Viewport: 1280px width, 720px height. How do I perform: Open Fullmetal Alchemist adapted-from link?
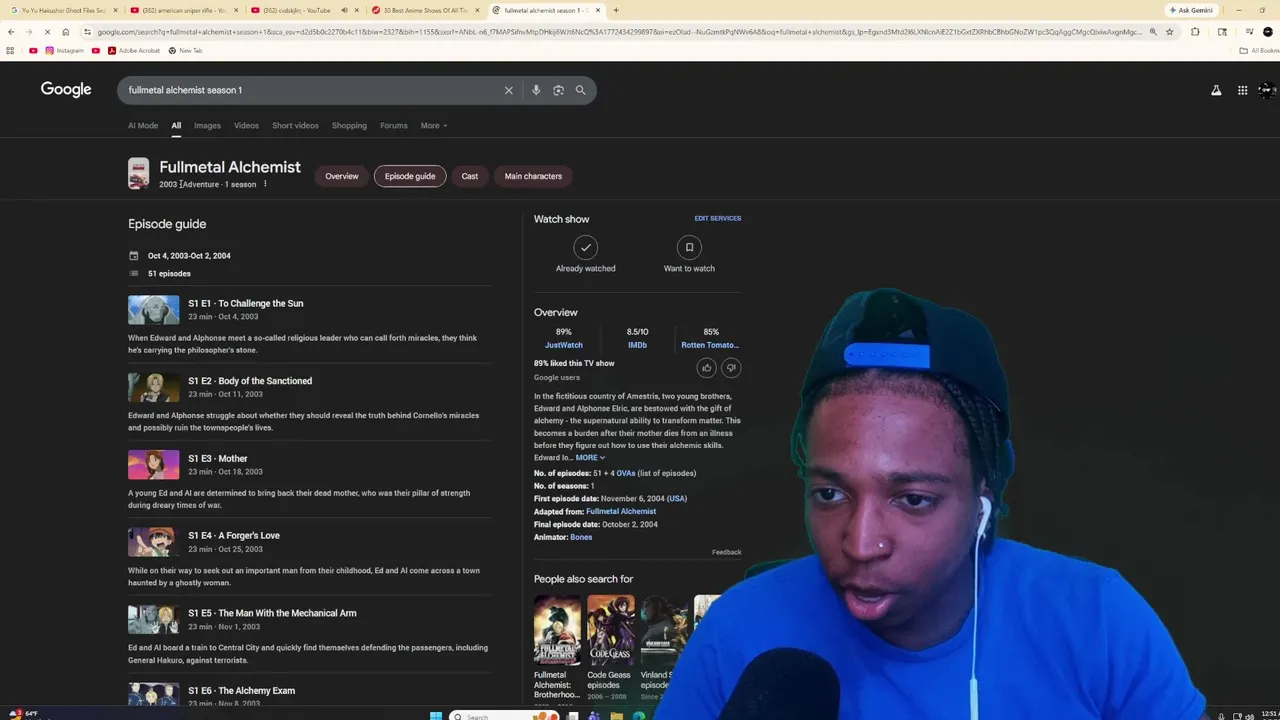pos(621,512)
